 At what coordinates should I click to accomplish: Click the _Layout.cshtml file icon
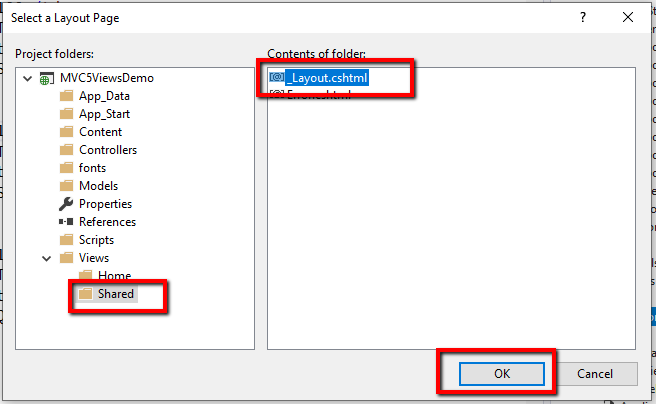[277, 78]
